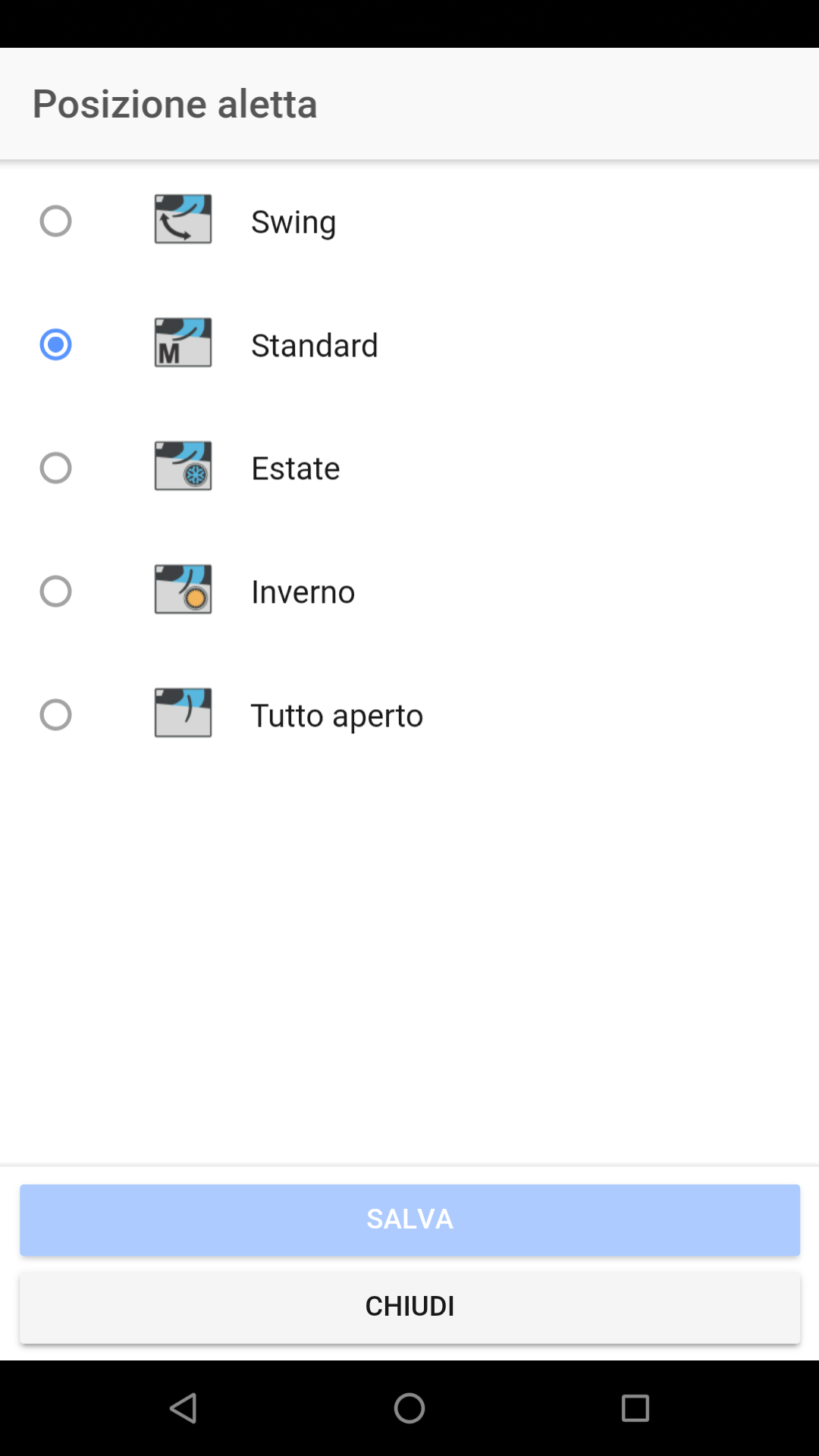The image size is (819, 1456).
Task: Tap the Swing option label
Action: click(293, 222)
